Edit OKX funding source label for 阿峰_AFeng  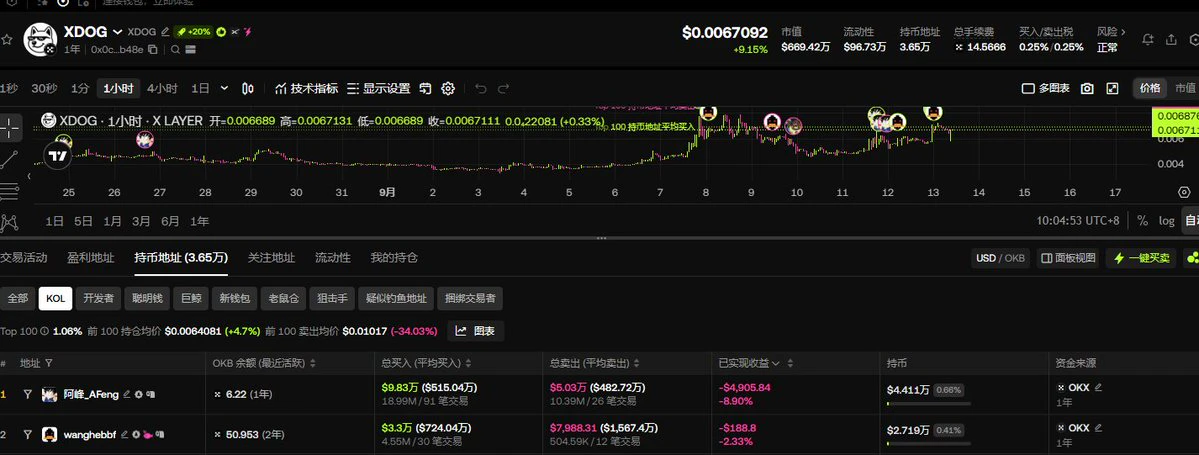click(1099, 388)
